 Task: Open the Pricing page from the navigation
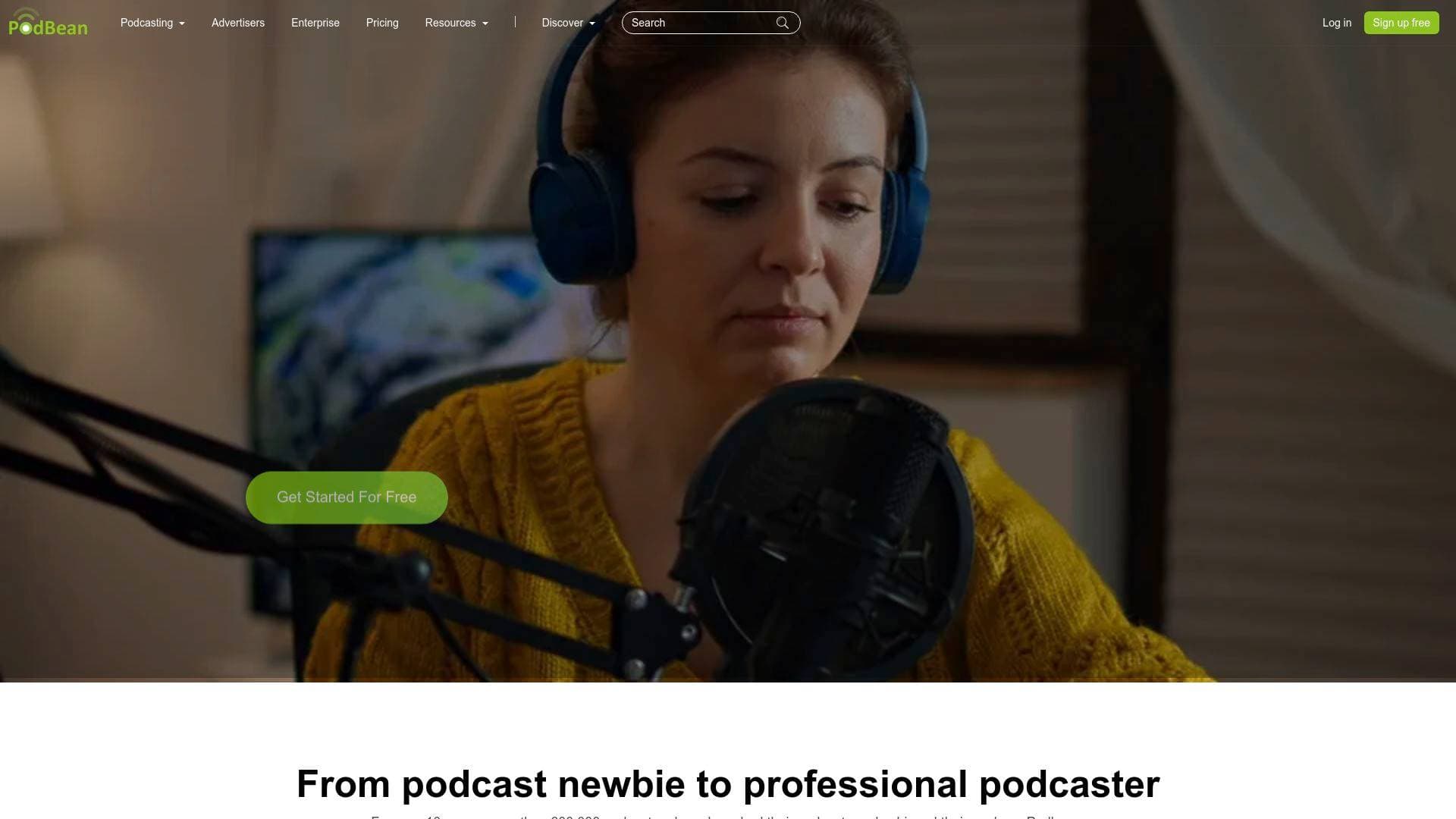tap(382, 23)
